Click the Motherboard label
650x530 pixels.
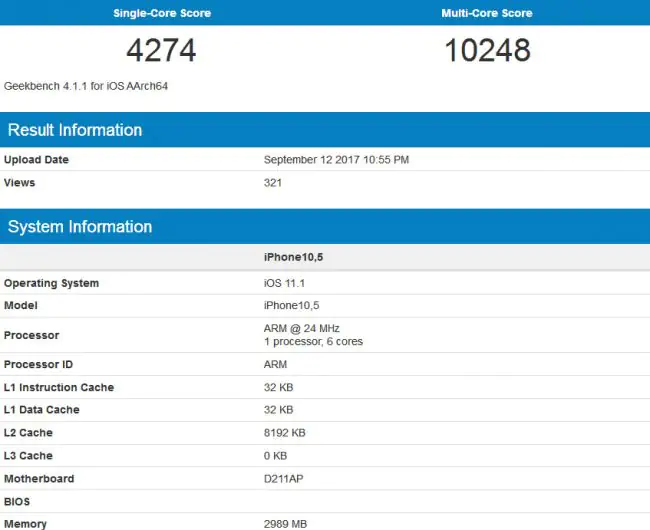(39, 479)
